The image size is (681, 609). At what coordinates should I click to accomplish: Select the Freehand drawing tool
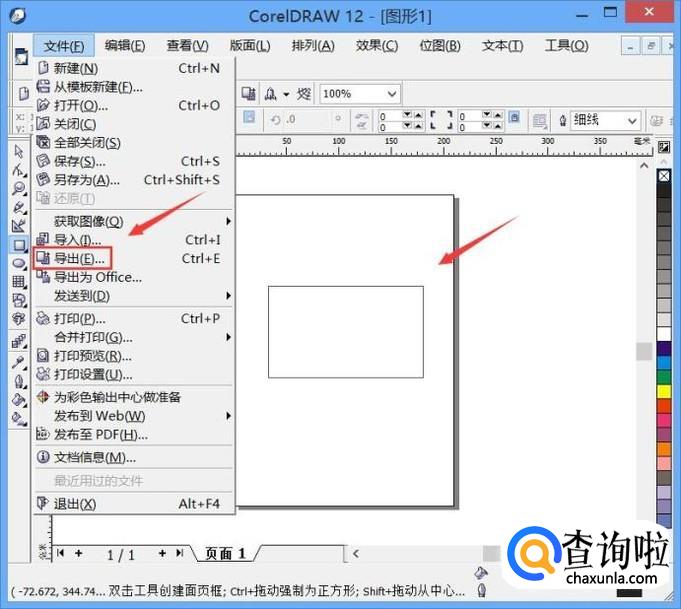(19, 207)
